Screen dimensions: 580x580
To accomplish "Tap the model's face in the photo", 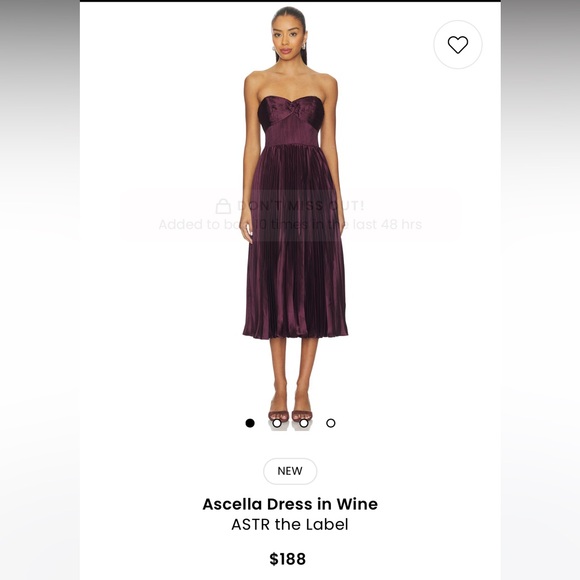I will pyautogui.click(x=289, y=38).
